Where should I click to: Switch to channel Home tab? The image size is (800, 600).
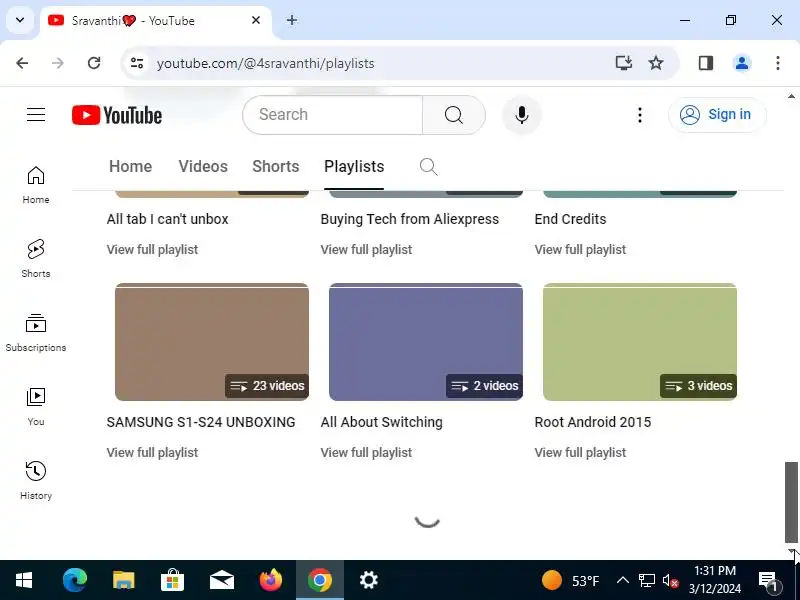(131, 166)
